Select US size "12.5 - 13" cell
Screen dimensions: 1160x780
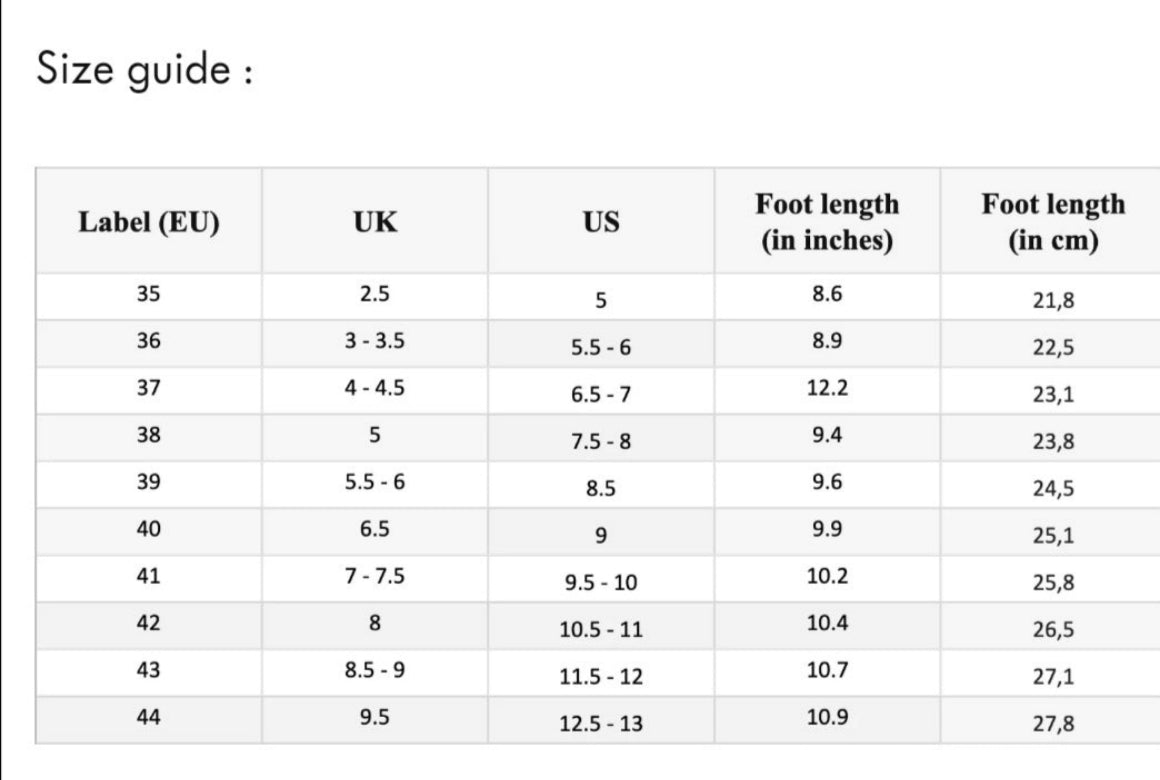[x=601, y=724]
